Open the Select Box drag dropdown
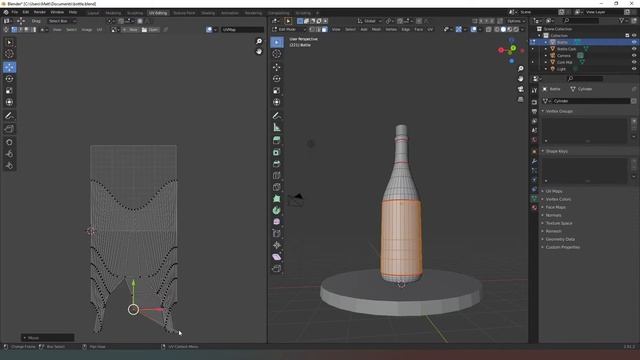This screenshot has width=640, height=360. tap(61, 21)
